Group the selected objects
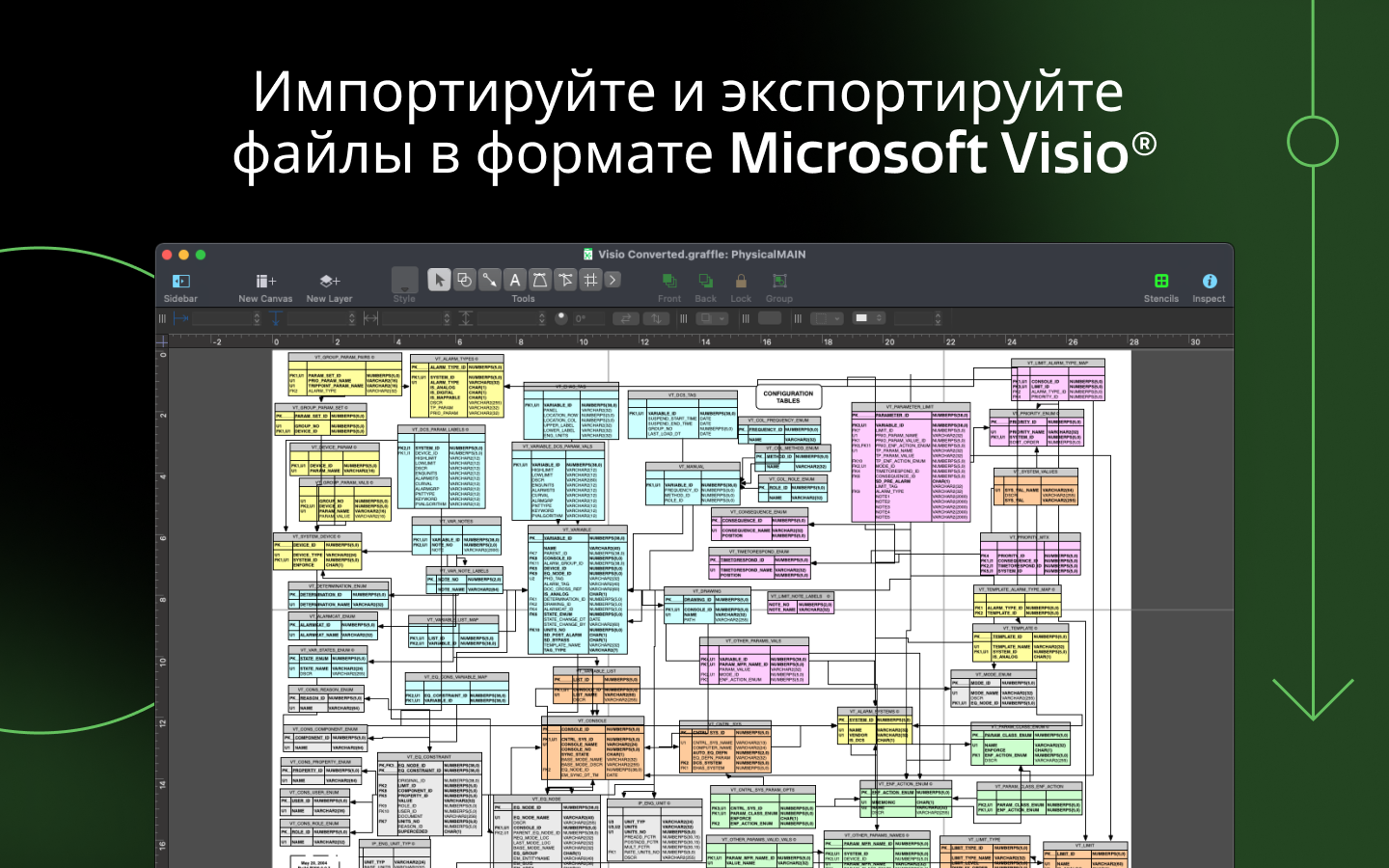This screenshot has height=868, width=1389. (x=779, y=286)
